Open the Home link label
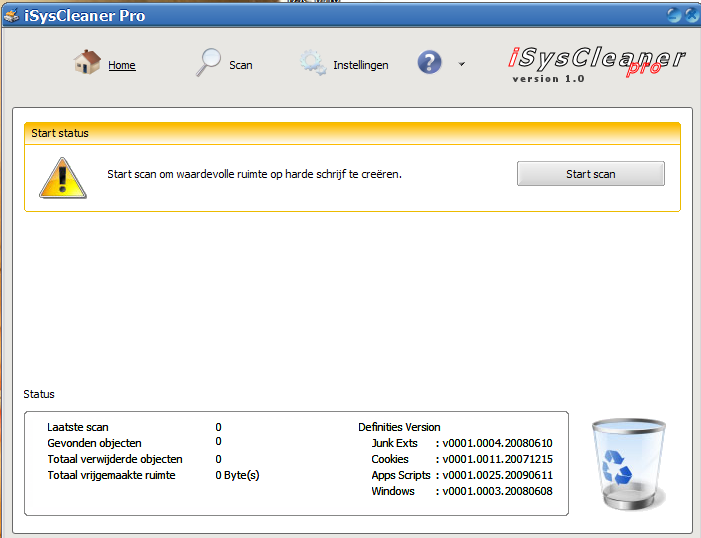Viewport: 701px width, 538px height. click(122, 65)
